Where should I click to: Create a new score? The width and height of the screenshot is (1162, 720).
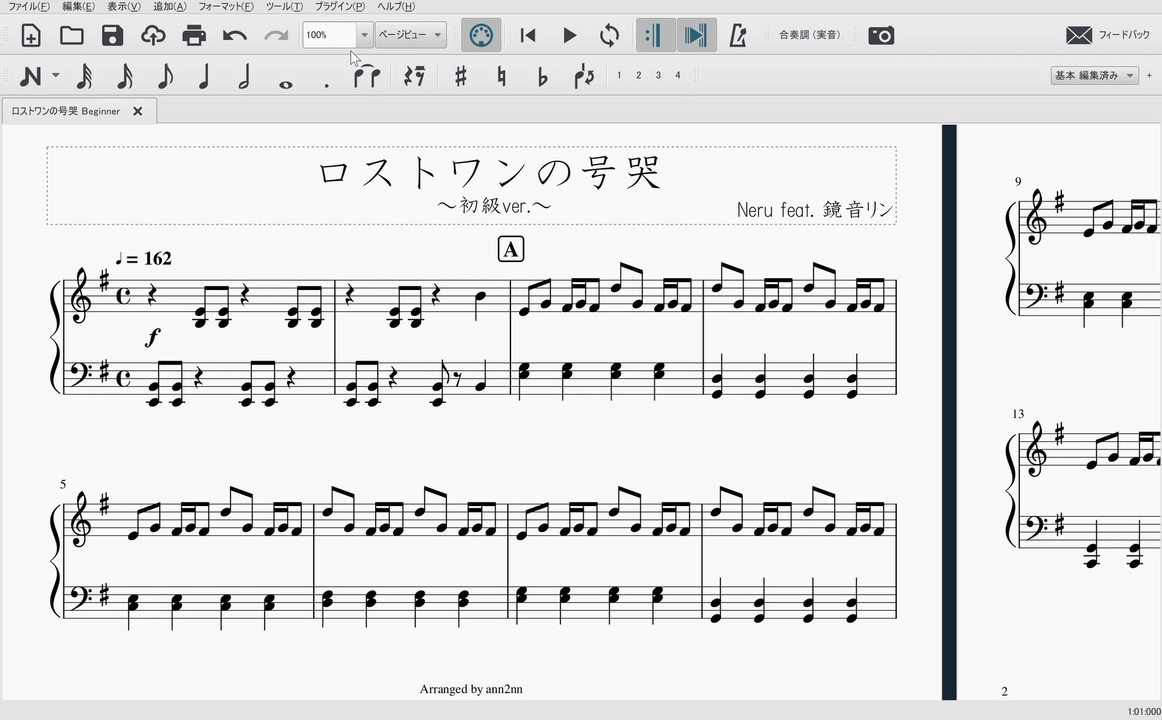30,36
